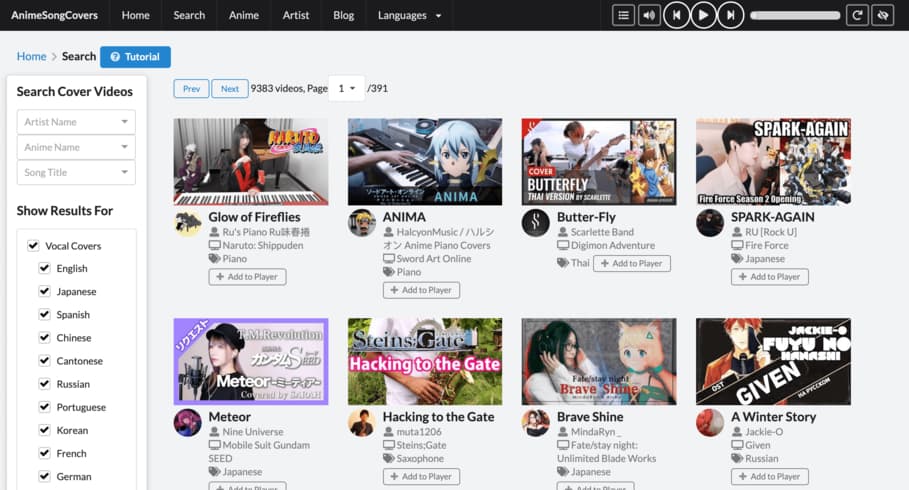Viewport: 909px width, 490px height.
Task: Toggle the hide-video eye icon
Action: (882, 15)
